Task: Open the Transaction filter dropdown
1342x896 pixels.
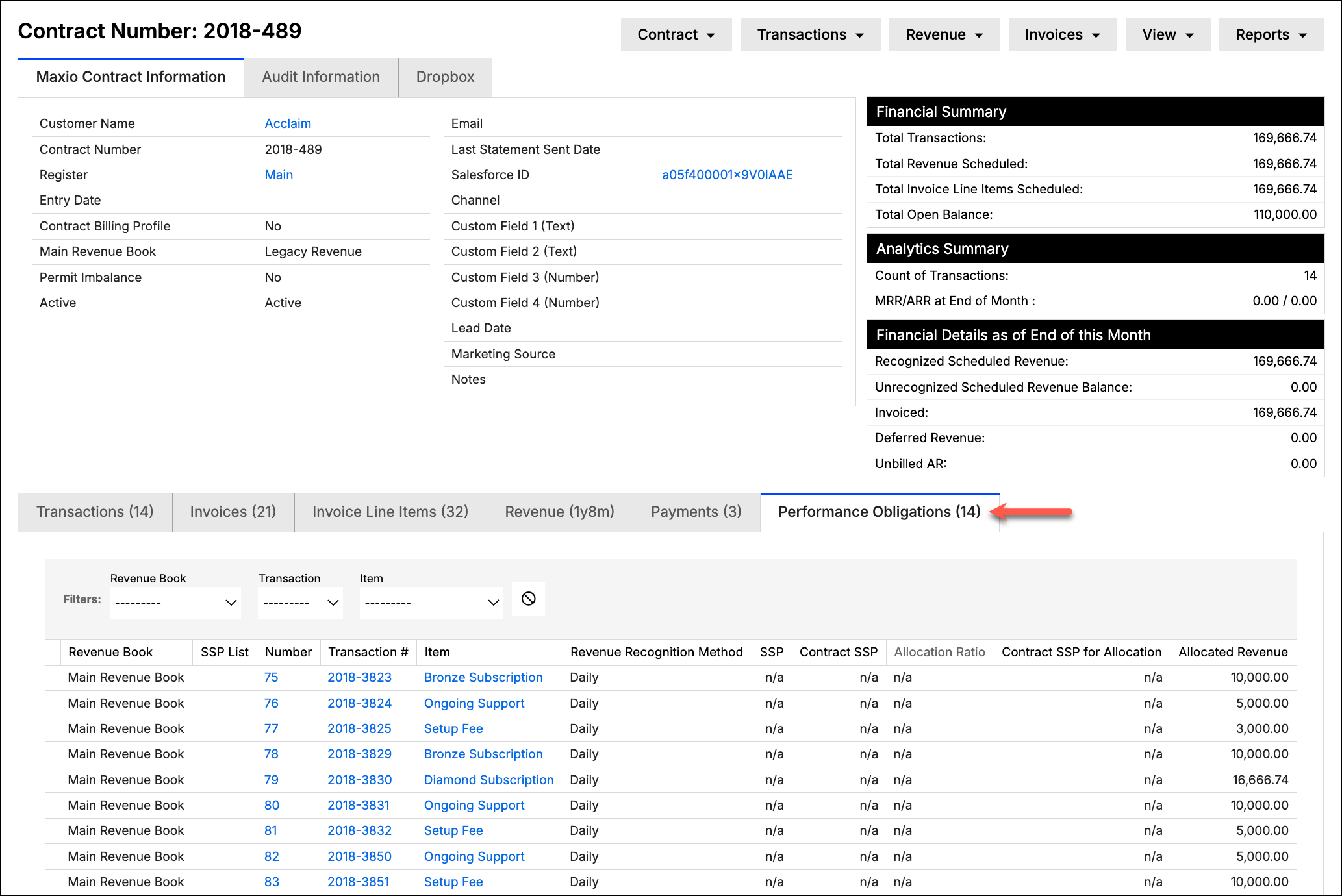Action: 300,603
